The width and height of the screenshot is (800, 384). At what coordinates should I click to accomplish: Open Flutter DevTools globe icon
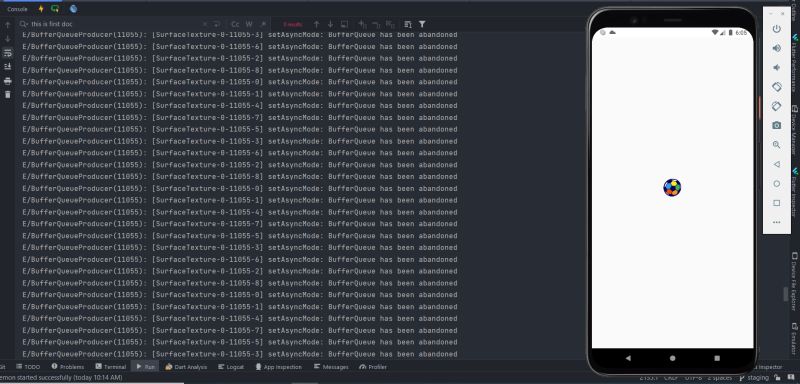coord(73,9)
